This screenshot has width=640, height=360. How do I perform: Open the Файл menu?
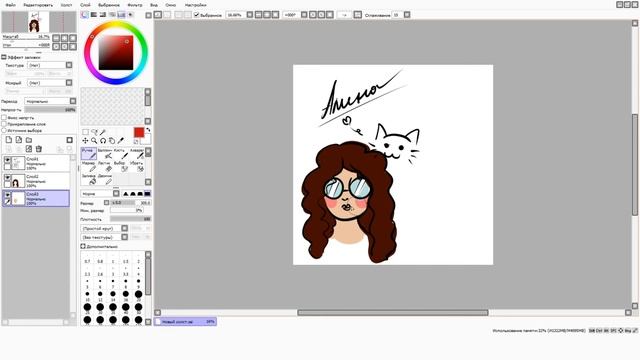point(11,5)
